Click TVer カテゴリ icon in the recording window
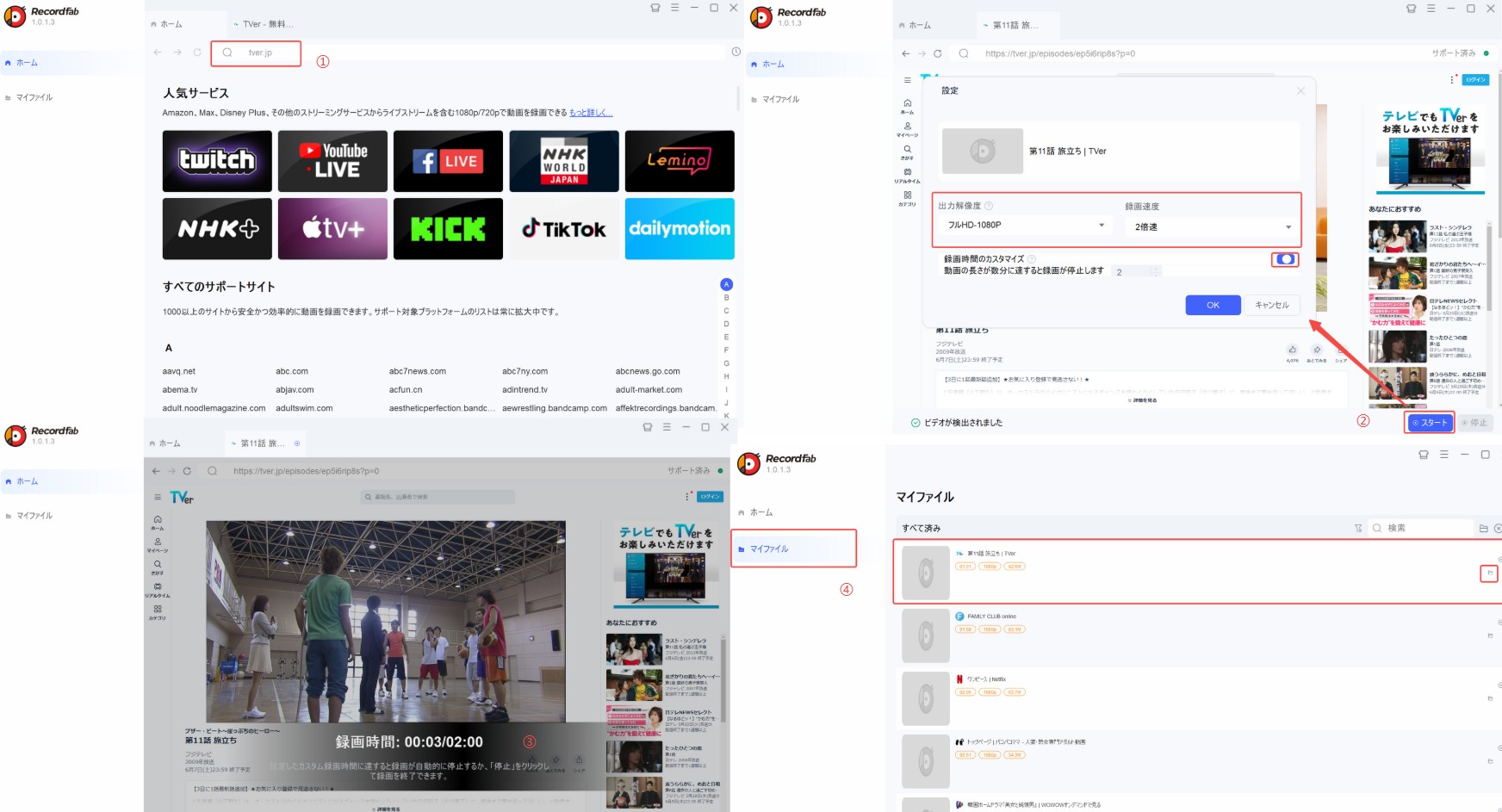The width and height of the screenshot is (1502, 812). coord(158,612)
